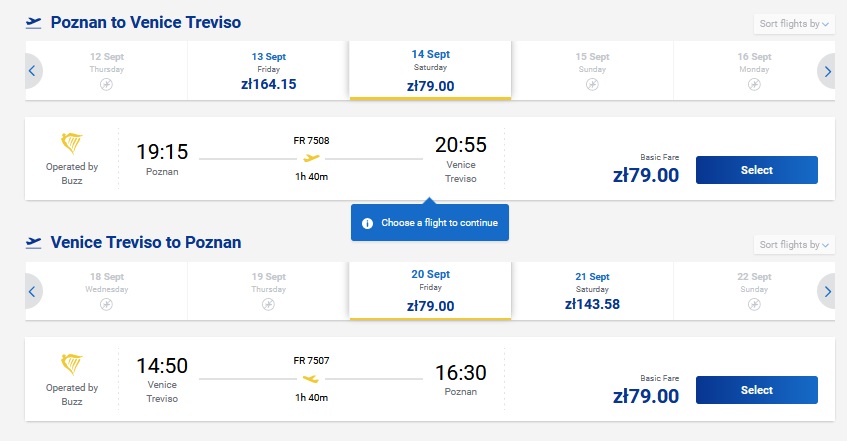Click the Buzz airline logo on flight FR 7507

[71, 364]
